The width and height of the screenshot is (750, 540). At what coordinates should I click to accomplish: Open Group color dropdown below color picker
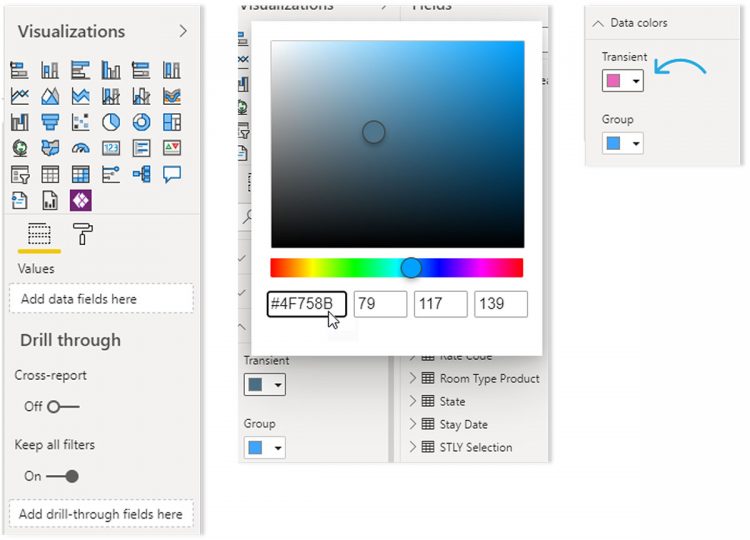click(x=265, y=448)
